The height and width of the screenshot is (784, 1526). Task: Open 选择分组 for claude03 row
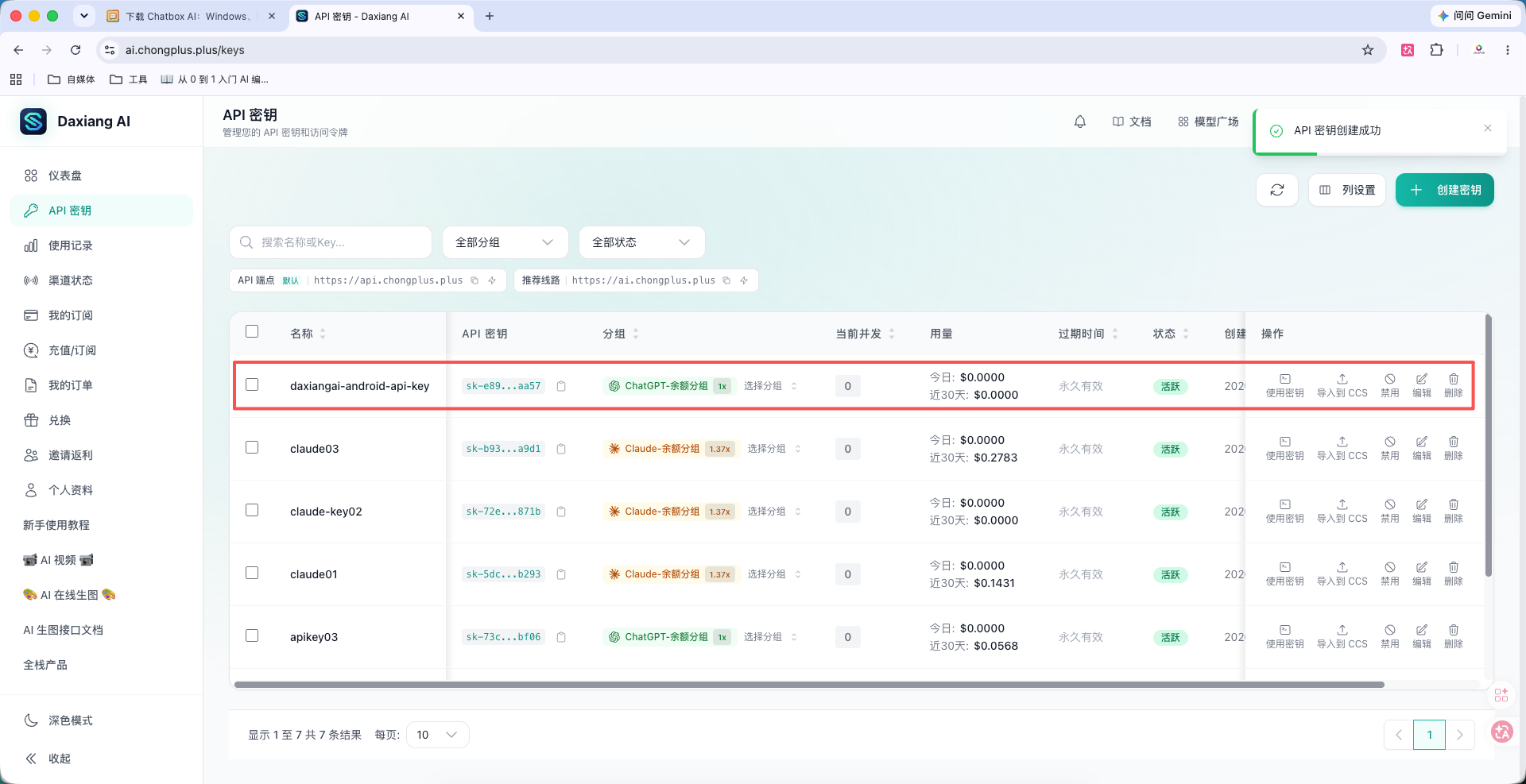774,449
